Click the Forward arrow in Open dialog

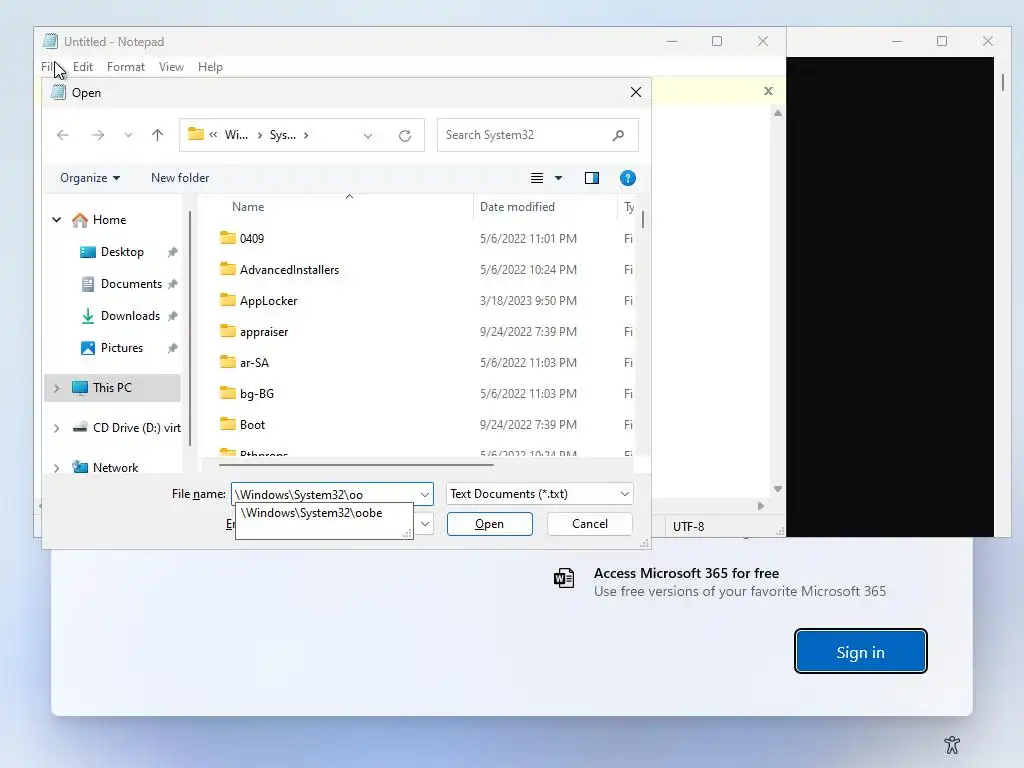[x=98, y=135]
